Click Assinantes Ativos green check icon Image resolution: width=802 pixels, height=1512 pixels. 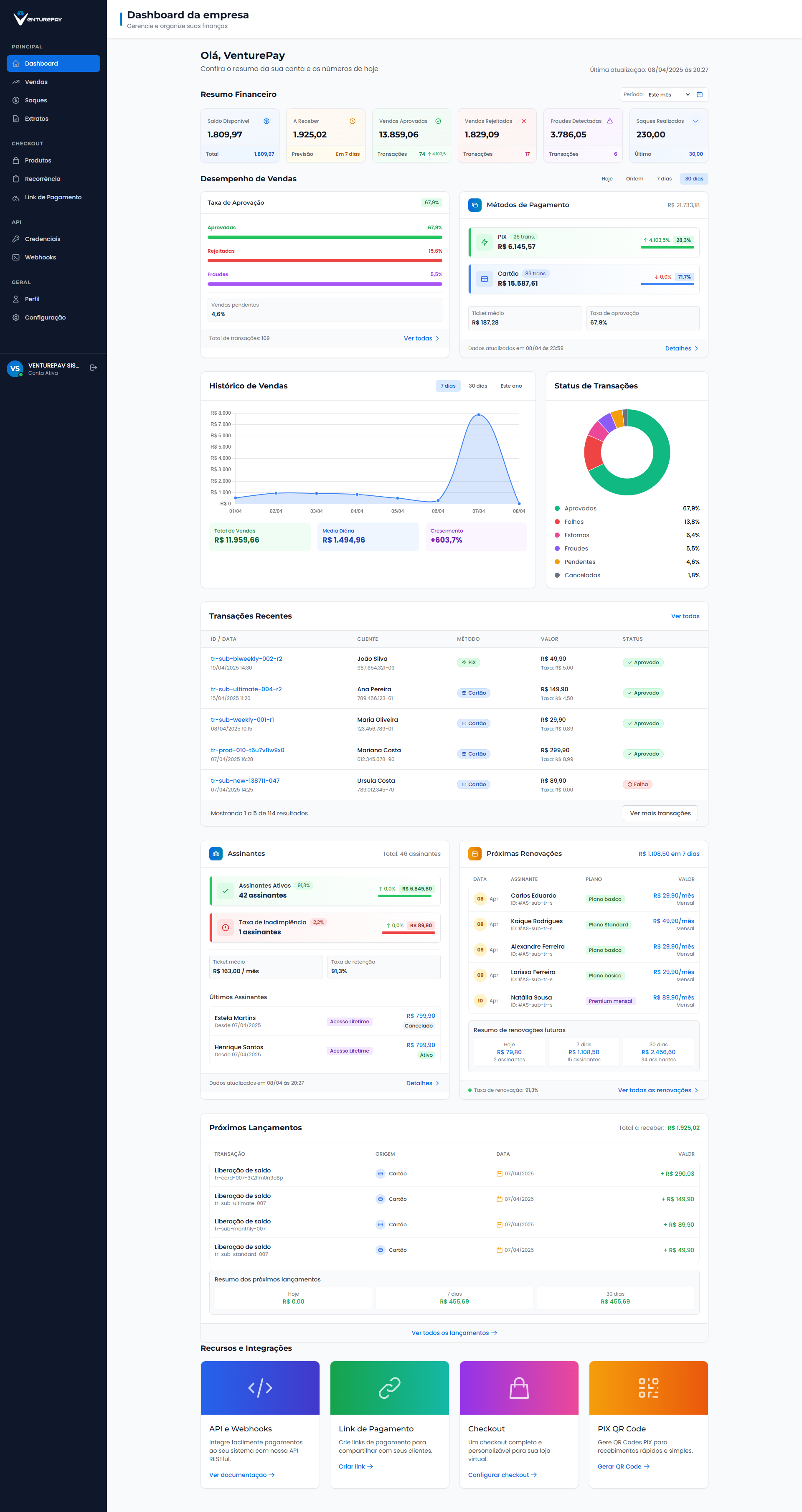(226, 890)
